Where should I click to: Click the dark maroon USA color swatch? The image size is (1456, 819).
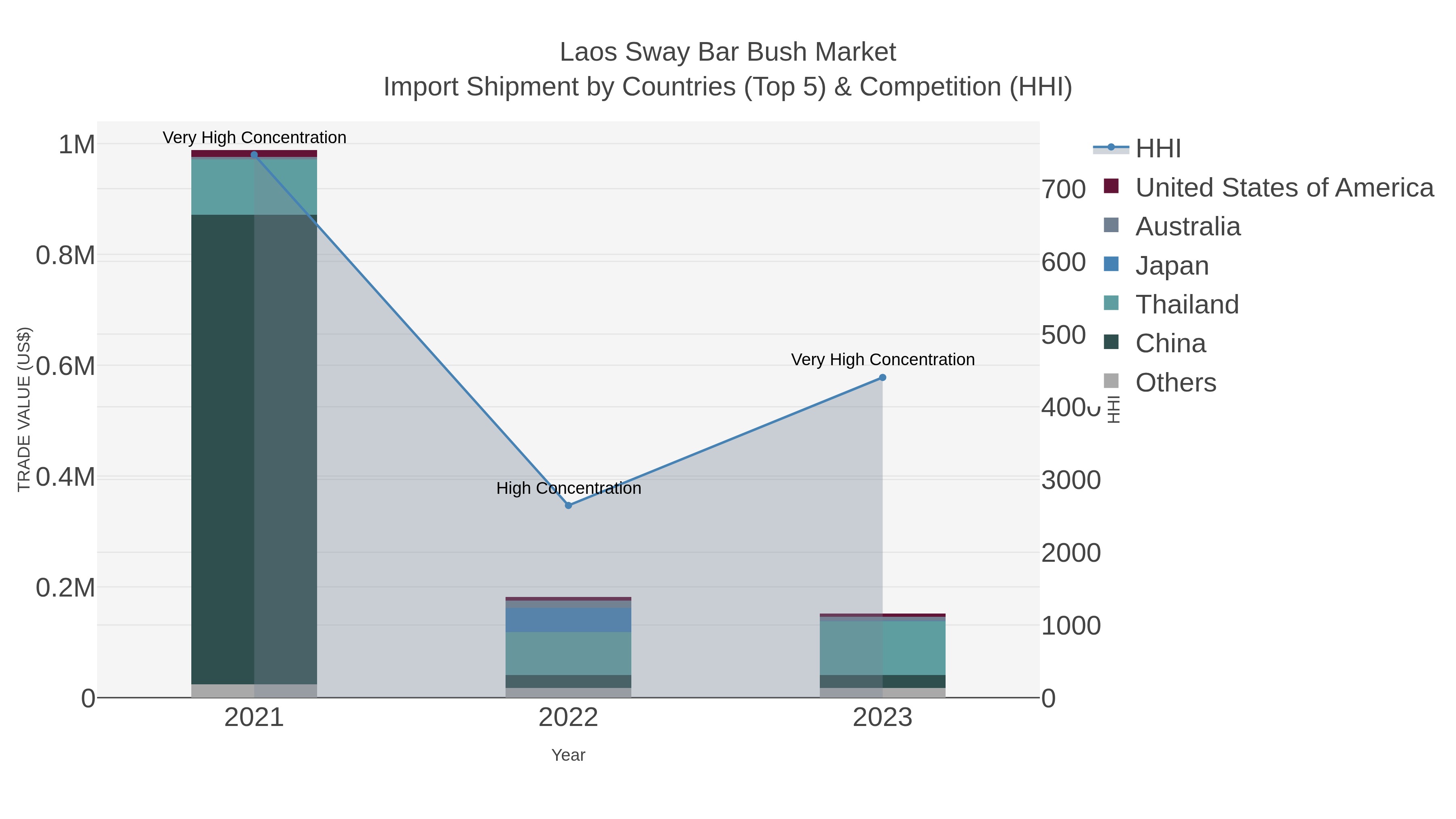[x=1111, y=186]
